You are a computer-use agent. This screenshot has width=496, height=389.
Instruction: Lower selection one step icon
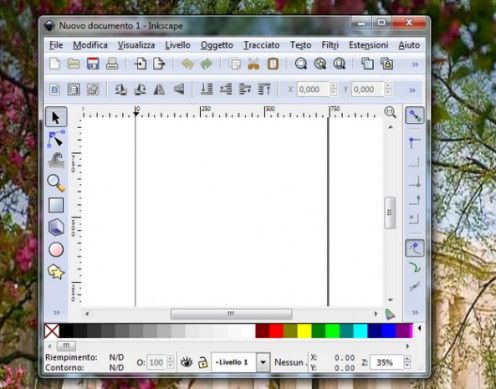(x=226, y=89)
